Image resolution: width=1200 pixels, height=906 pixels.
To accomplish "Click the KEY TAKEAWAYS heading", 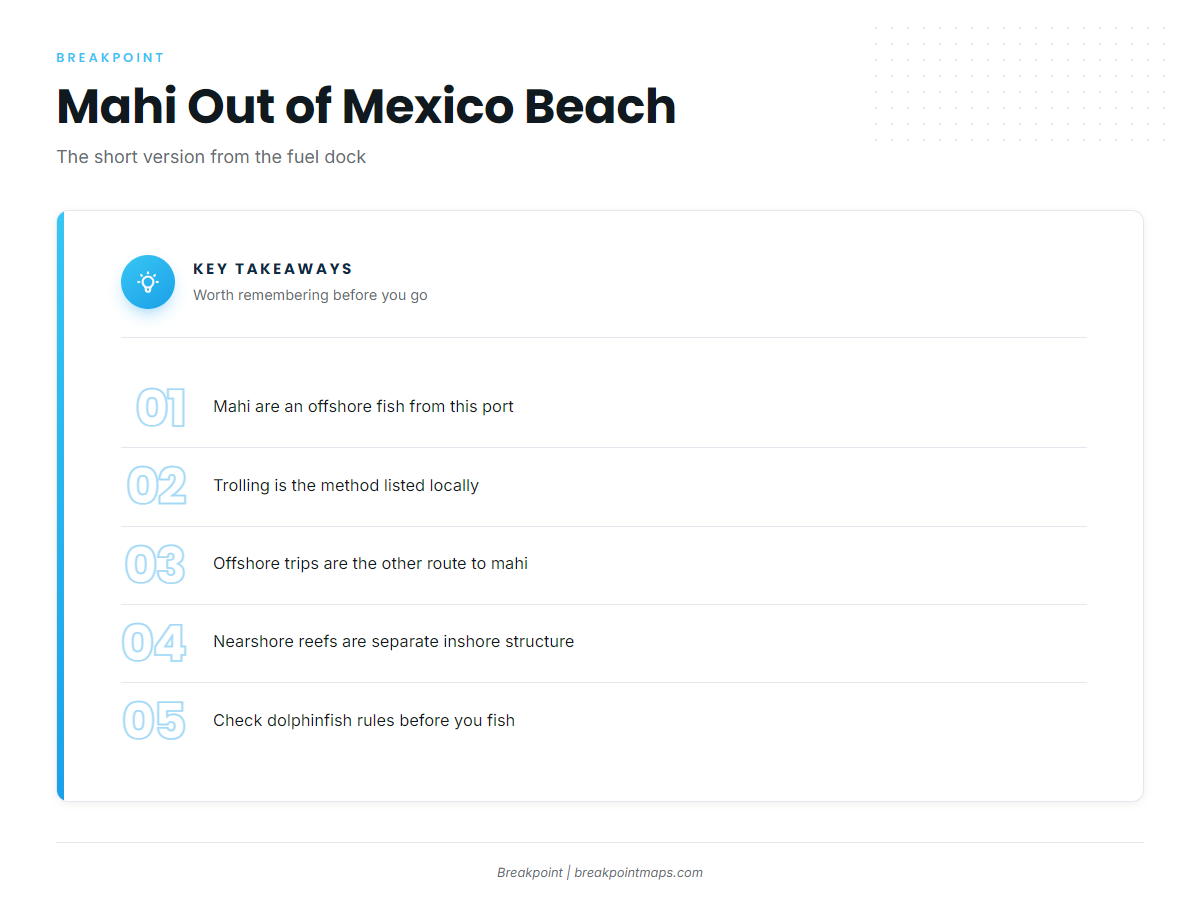I will [273, 269].
